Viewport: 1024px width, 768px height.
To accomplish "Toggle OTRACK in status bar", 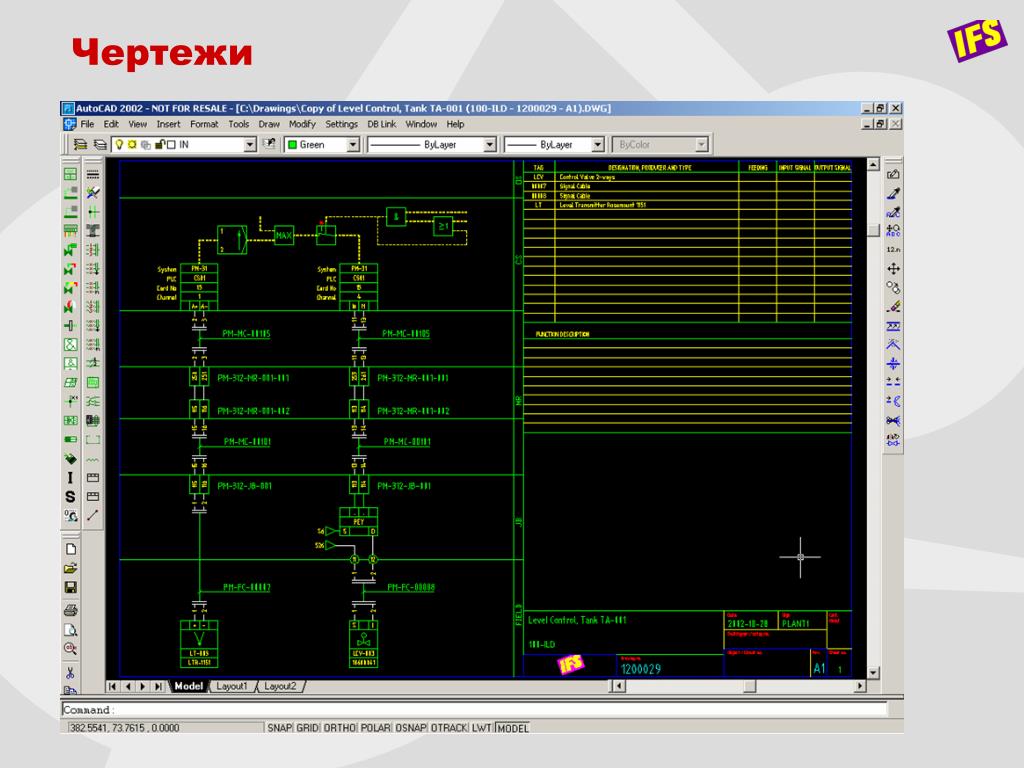I will click(x=449, y=728).
